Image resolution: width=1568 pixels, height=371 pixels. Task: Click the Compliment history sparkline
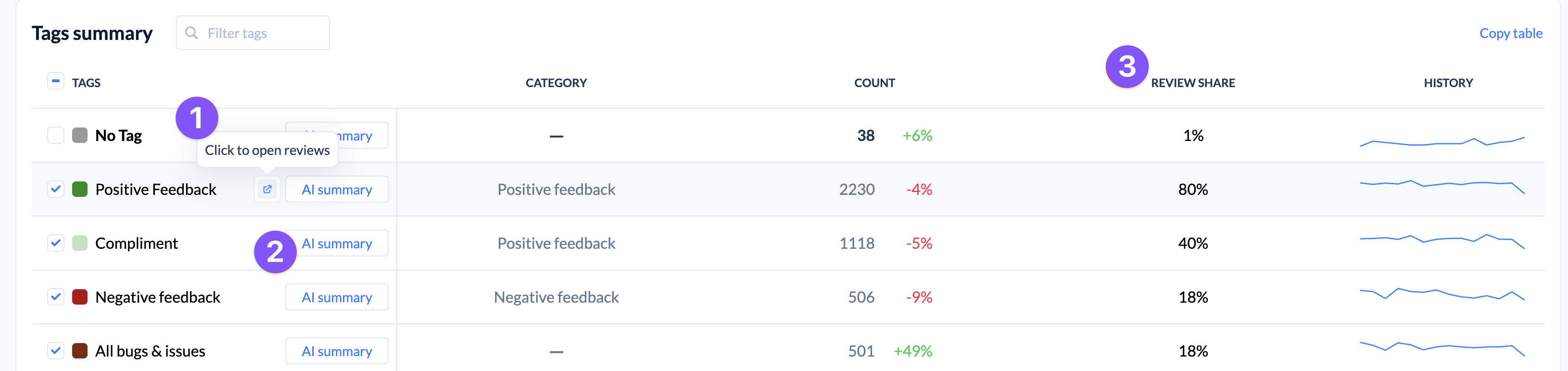pos(1442,240)
